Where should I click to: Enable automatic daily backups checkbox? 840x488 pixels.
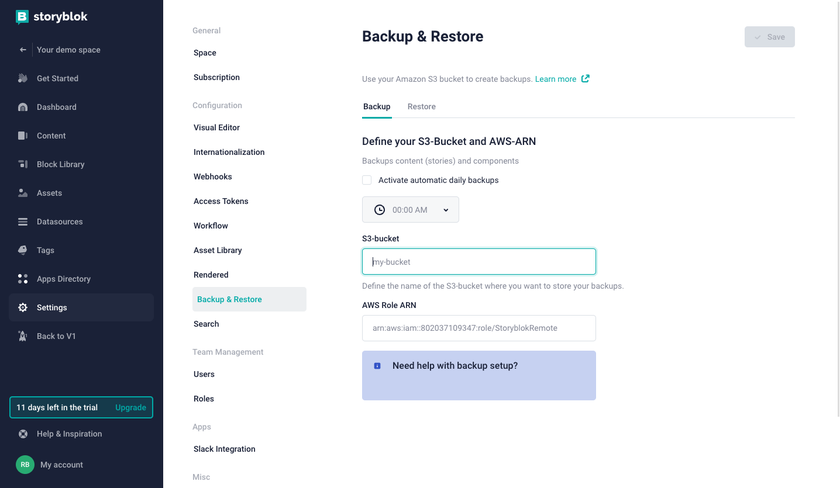click(367, 180)
